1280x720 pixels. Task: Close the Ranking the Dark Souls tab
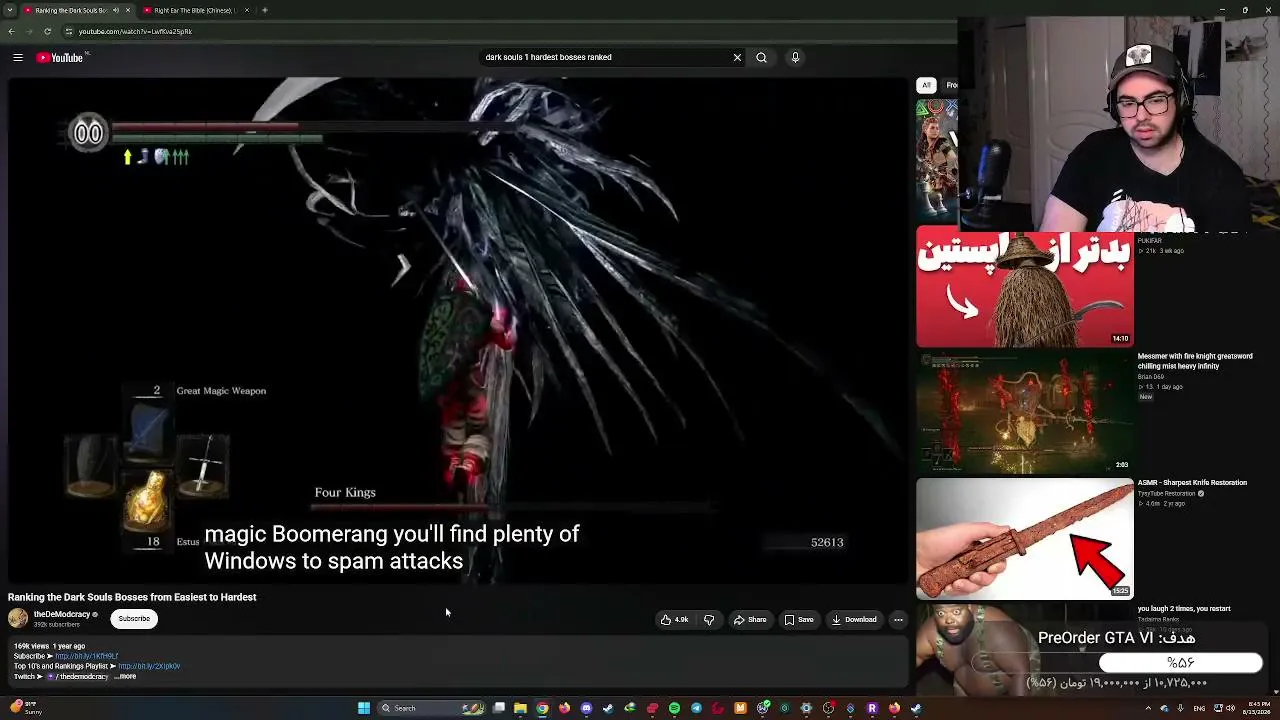pos(128,10)
